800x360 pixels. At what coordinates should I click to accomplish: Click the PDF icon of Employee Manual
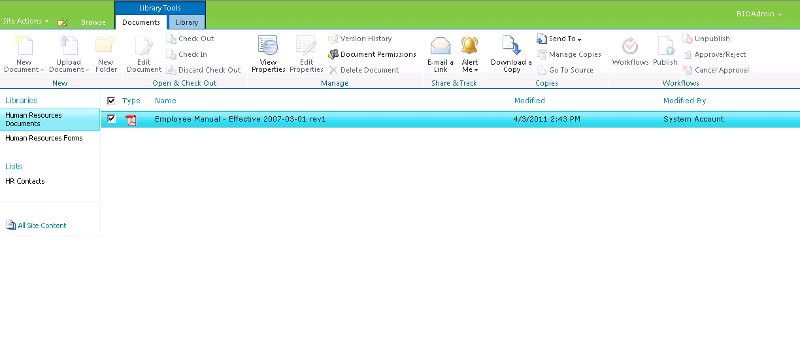(131, 120)
